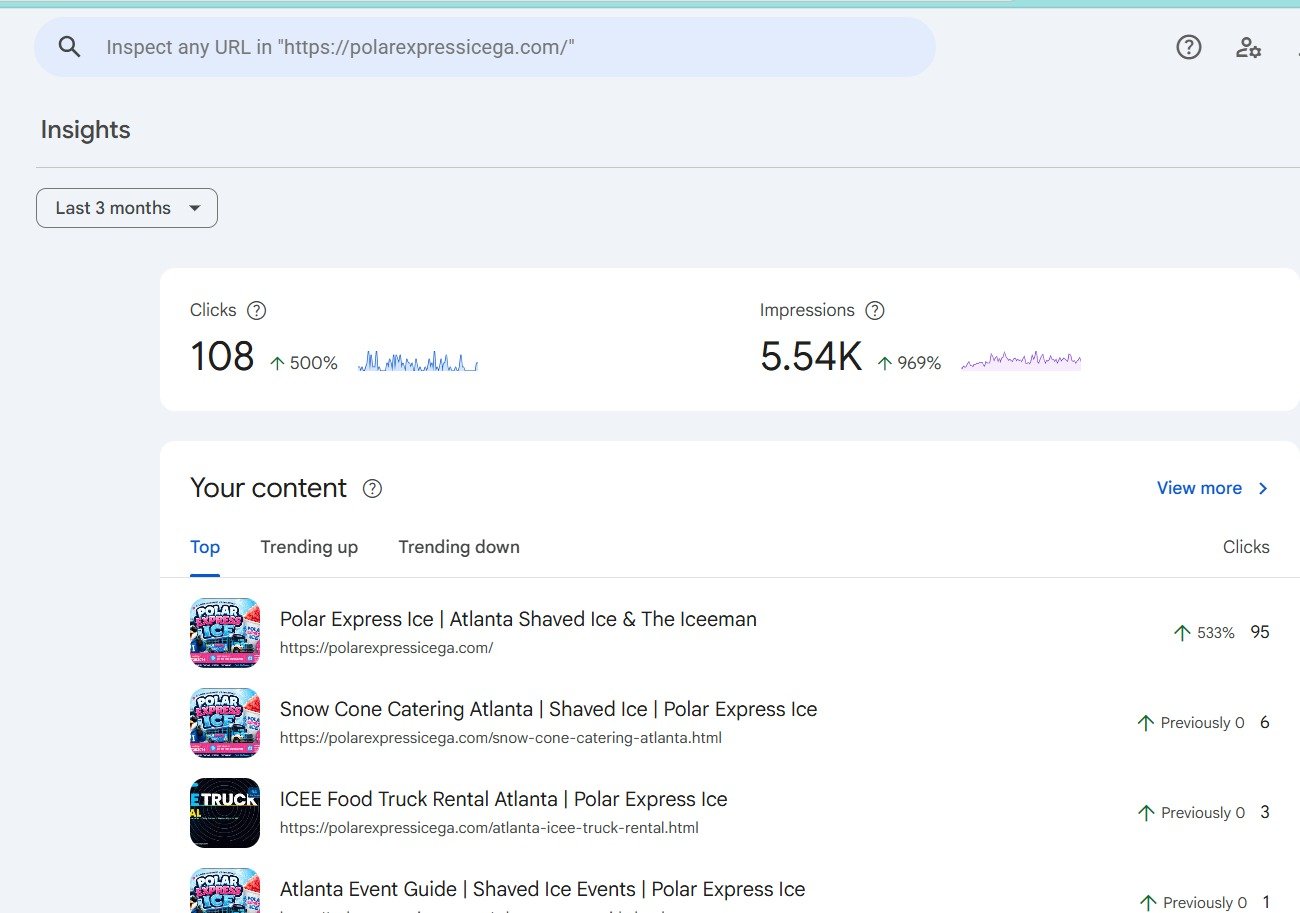This screenshot has height=913, width=1300.
Task: Switch to the Trending up tab
Action: click(309, 547)
